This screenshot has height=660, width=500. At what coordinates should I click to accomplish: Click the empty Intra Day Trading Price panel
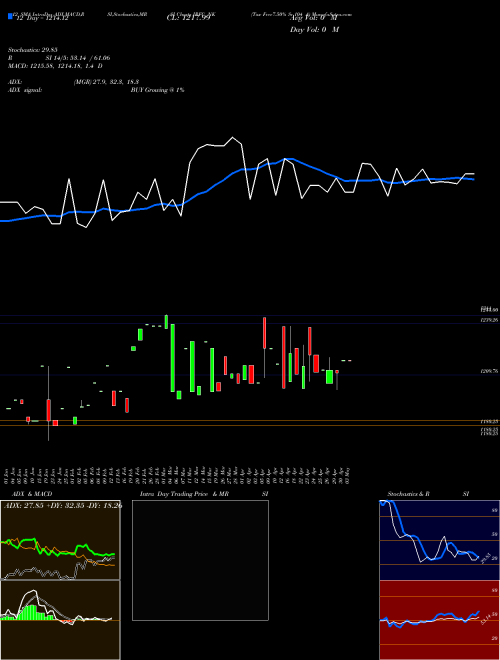tap(200, 560)
